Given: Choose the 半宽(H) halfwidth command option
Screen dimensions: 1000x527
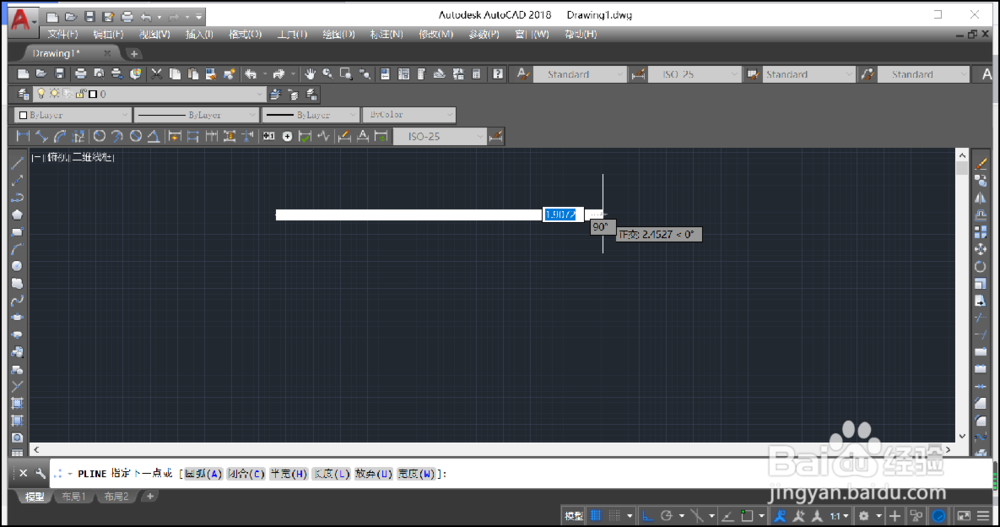Looking at the screenshot, I should (x=289, y=473).
